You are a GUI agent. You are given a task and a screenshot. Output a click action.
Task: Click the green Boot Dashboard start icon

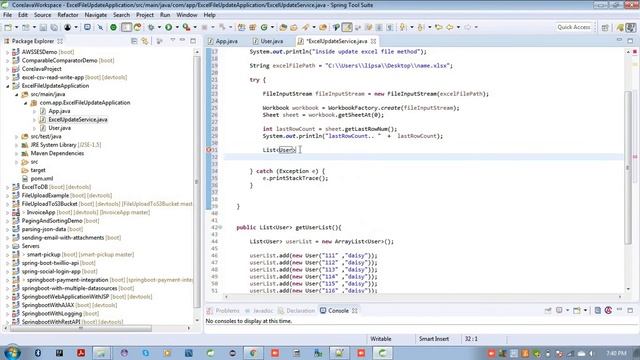click(113, 27)
